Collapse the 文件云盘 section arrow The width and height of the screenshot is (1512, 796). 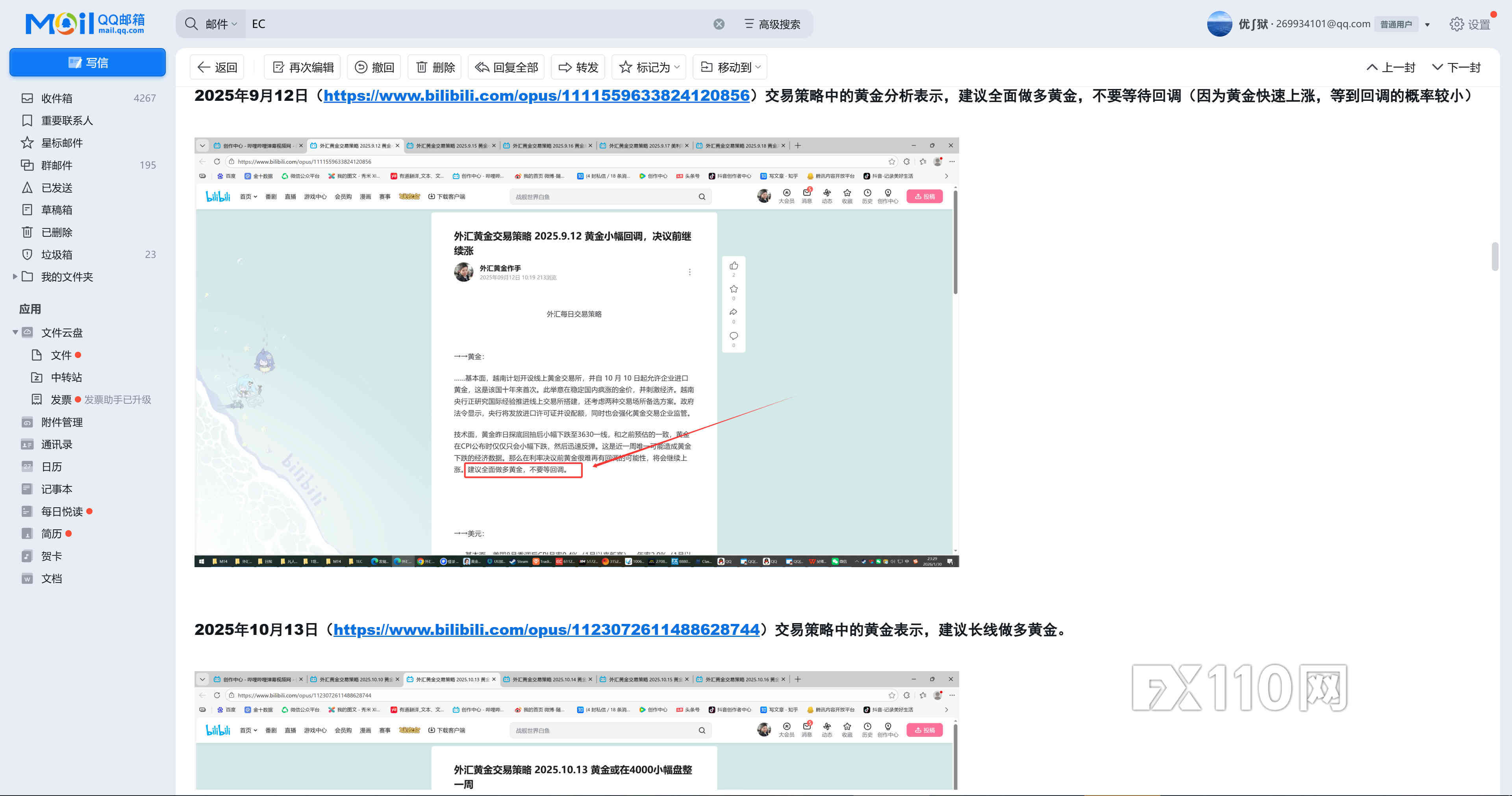(15, 332)
